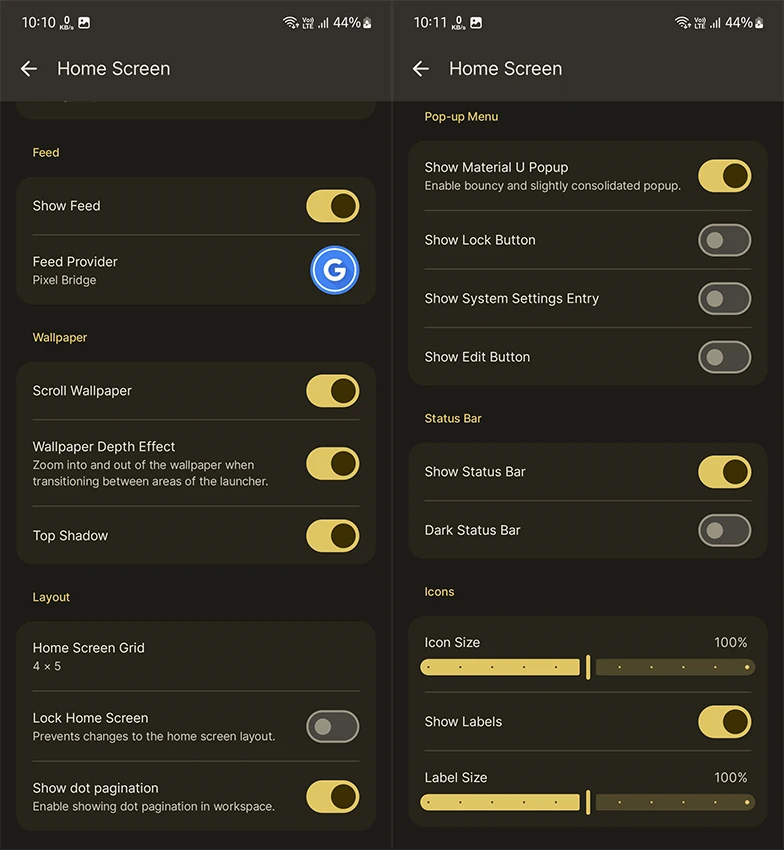Click the Label Size slider handle

pyautogui.click(x=588, y=802)
